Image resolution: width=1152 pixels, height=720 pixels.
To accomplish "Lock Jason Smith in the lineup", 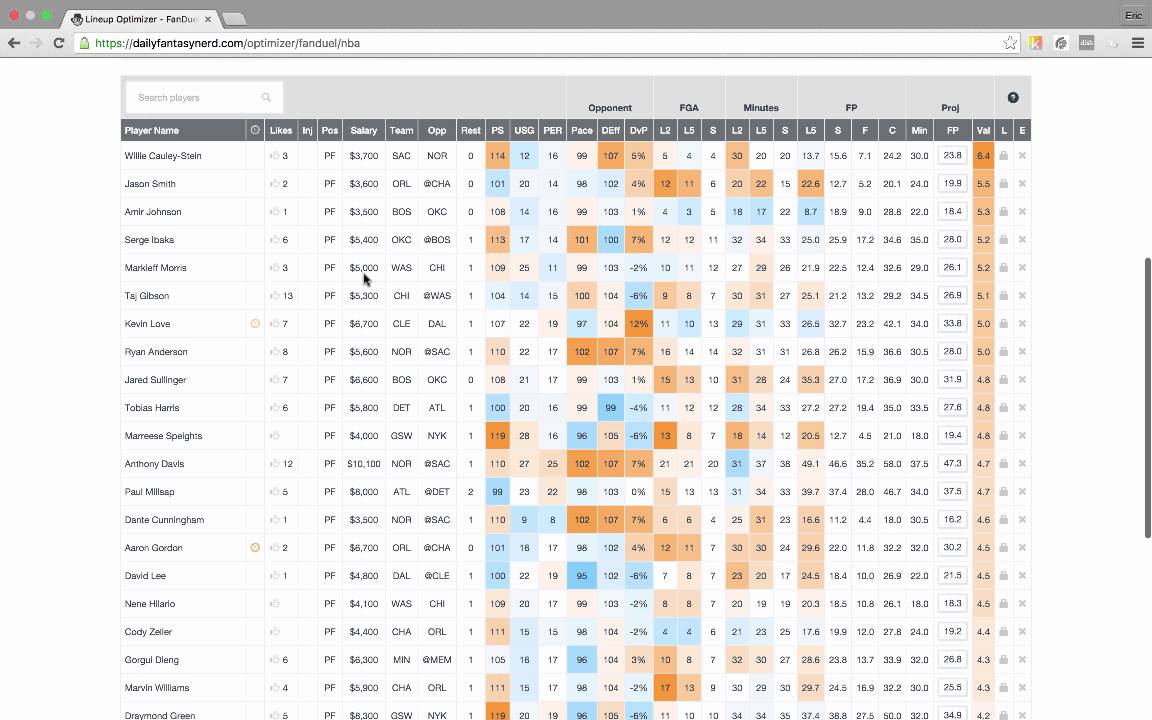I will [x=1003, y=184].
